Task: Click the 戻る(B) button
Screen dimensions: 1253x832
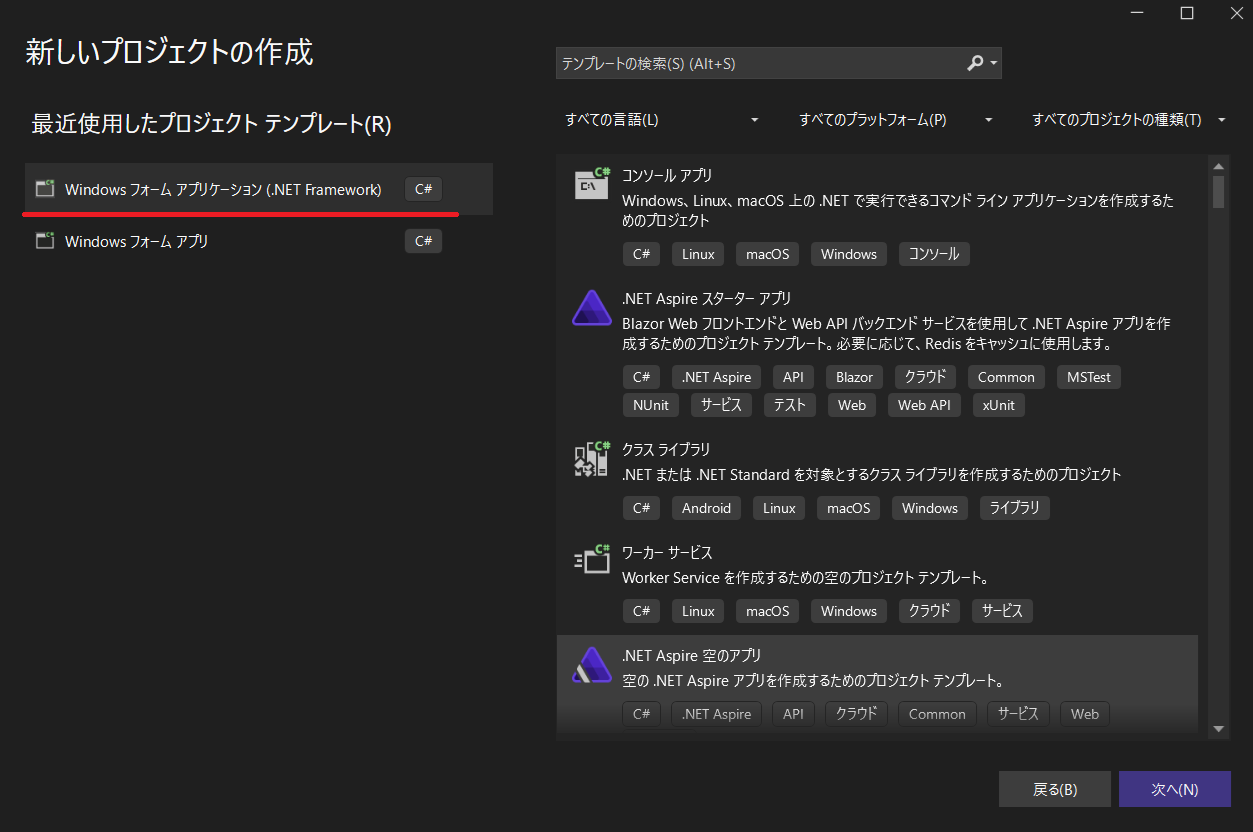Action: pos(1054,788)
